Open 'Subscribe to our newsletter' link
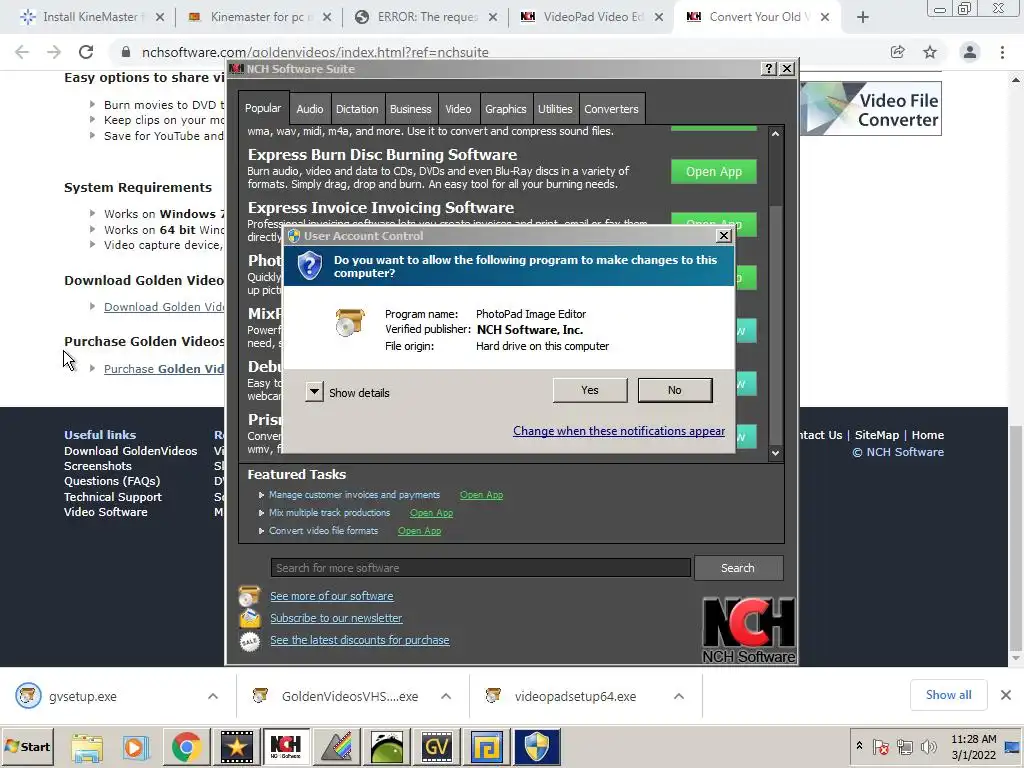The height and width of the screenshot is (768, 1024). pyautogui.click(x=336, y=618)
